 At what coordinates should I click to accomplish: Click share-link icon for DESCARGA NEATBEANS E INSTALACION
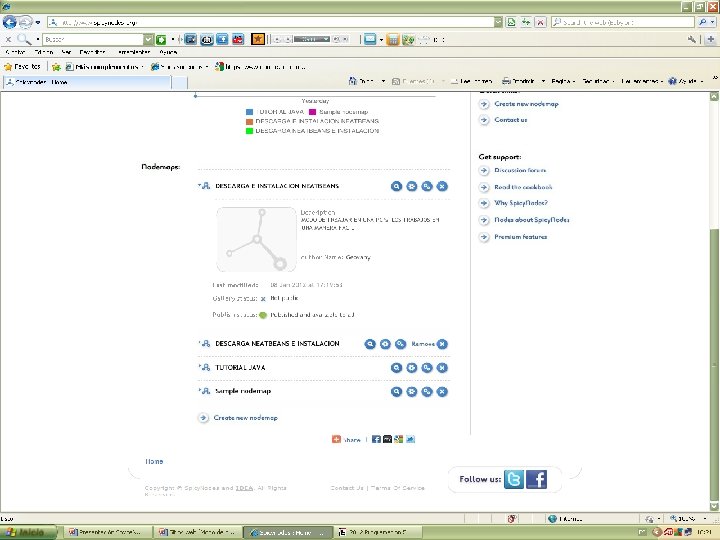[x=400, y=344]
